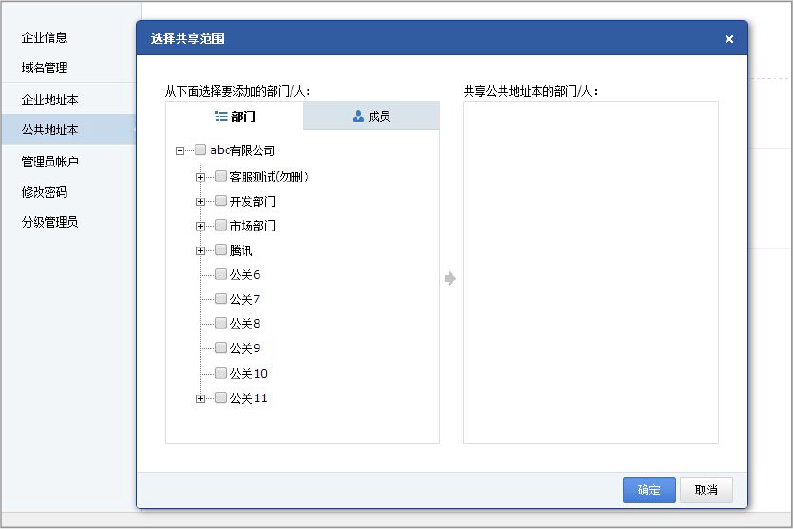Image resolution: width=794 pixels, height=529 pixels.
Task: Expand the 公关11 tree node
Action: 201,399
